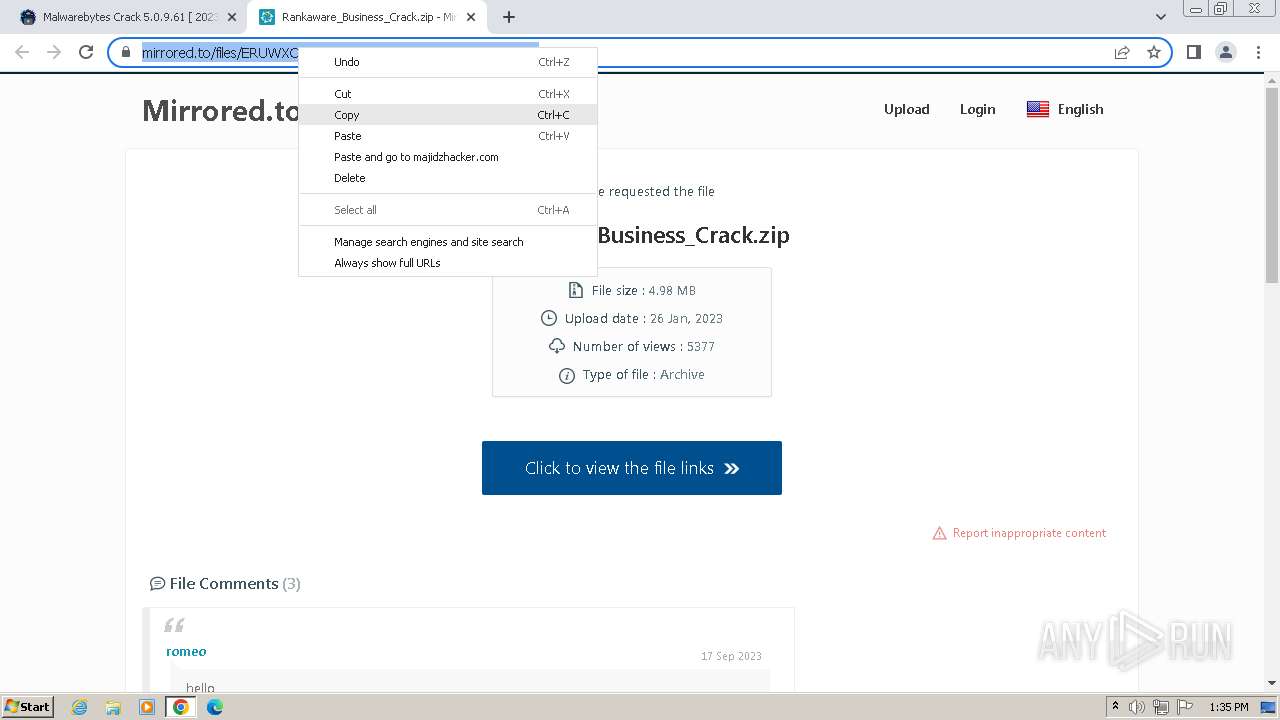Select Paste and go to majidzhacker.com

pyautogui.click(x=448, y=157)
